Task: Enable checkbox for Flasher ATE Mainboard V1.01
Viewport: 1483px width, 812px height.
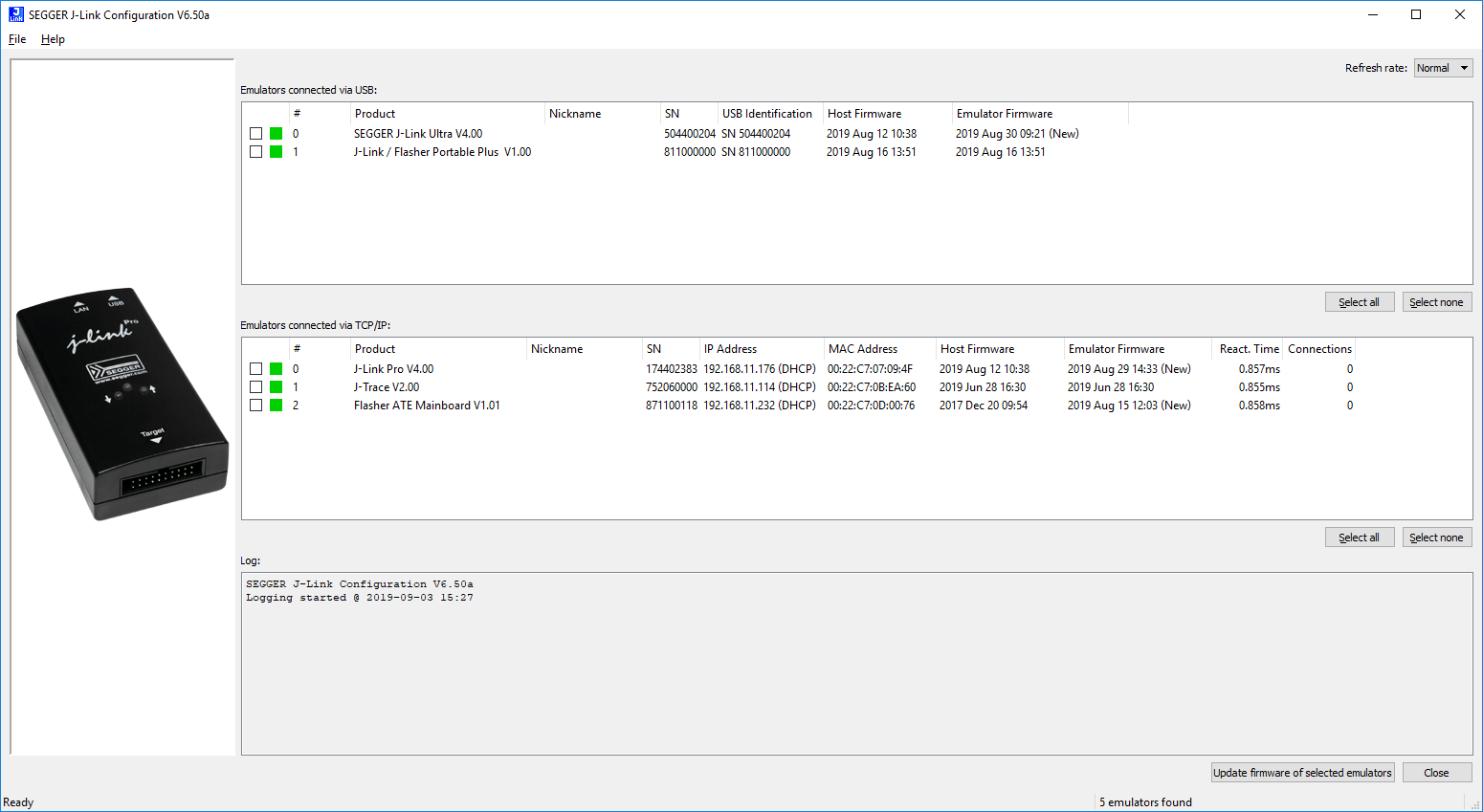Action: coord(255,406)
